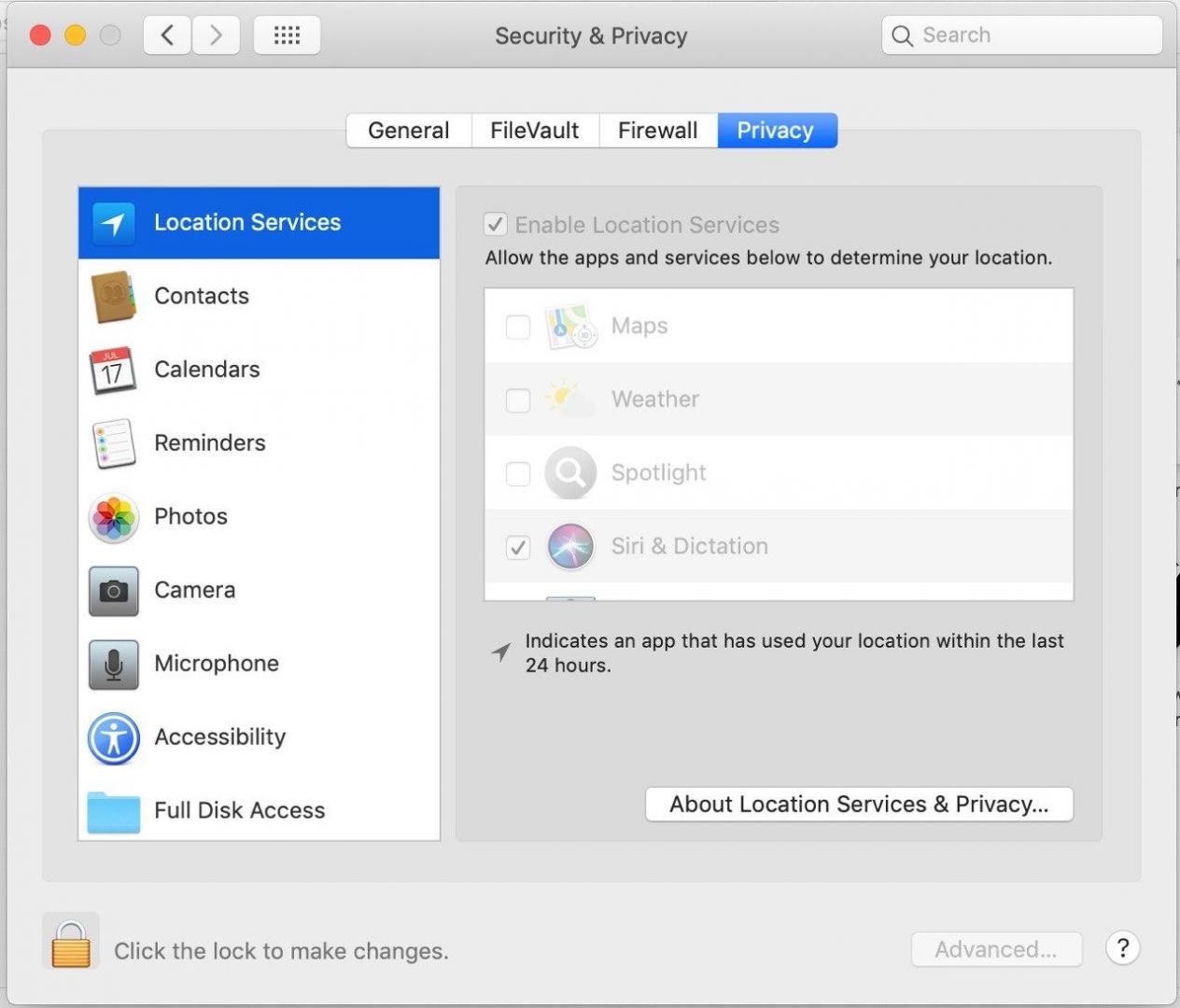Enable location access for Maps checkbox
Screen dimensions: 1180x1008
[518, 327]
